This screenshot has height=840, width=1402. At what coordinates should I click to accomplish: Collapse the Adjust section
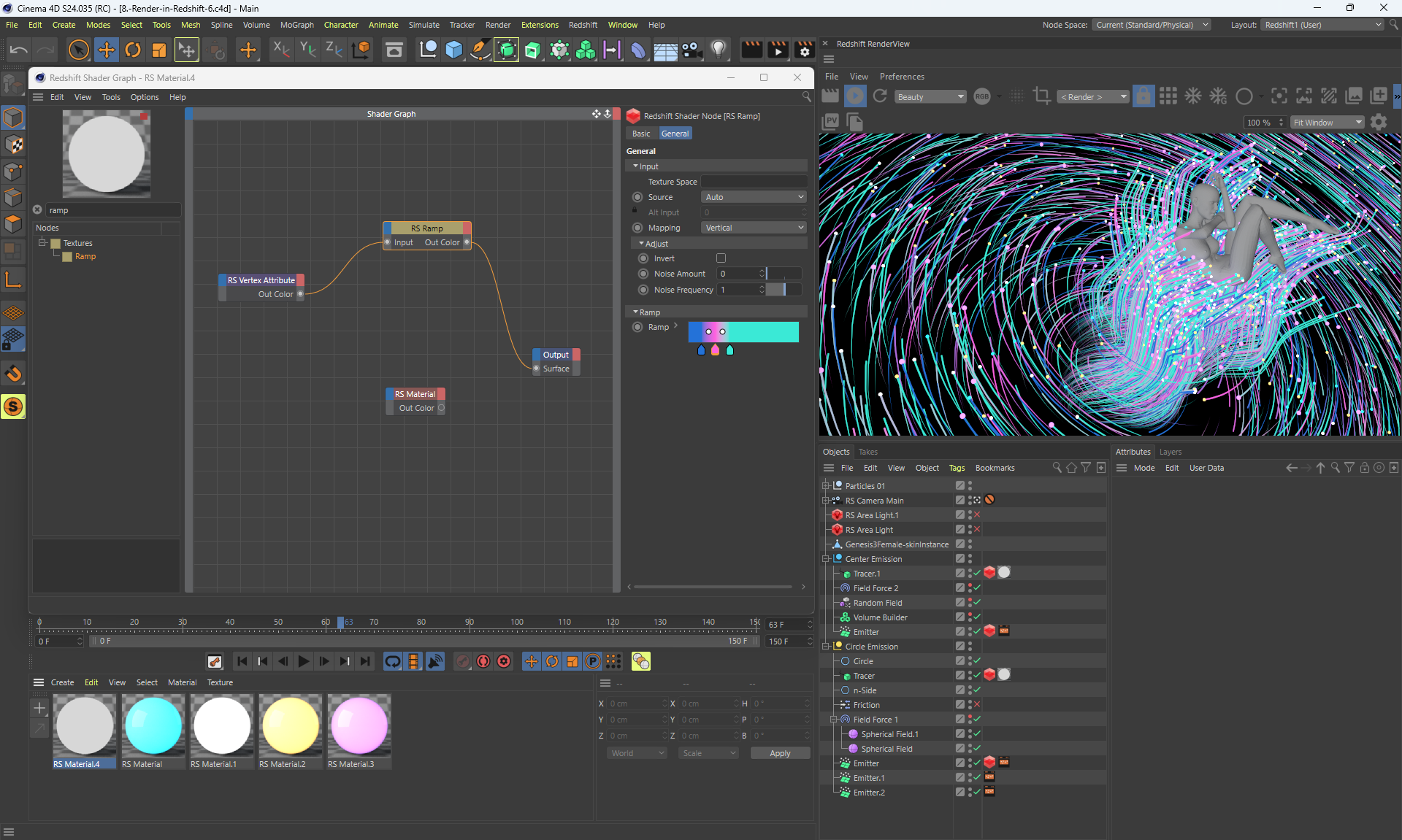641,244
